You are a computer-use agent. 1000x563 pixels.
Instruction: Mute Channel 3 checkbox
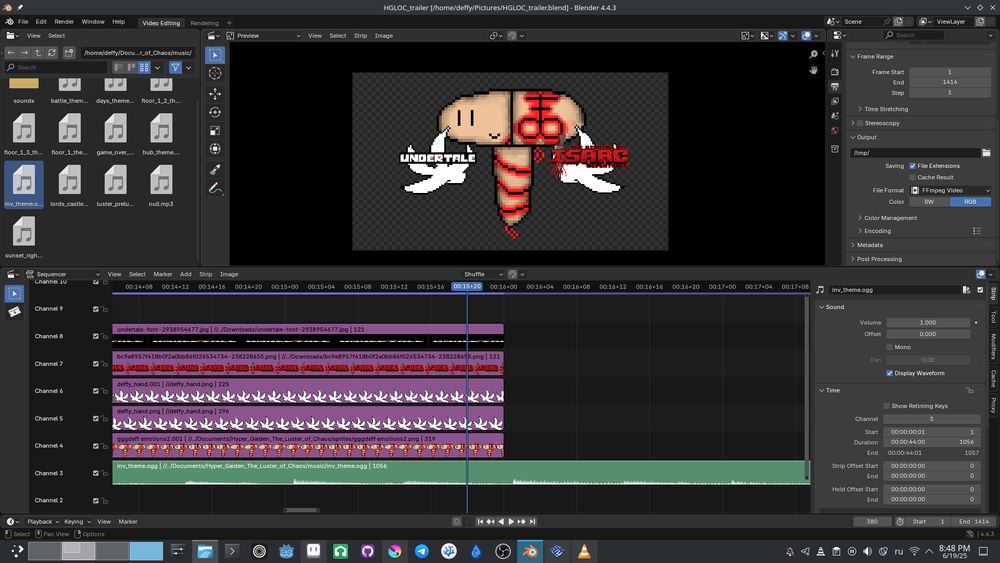(x=96, y=473)
